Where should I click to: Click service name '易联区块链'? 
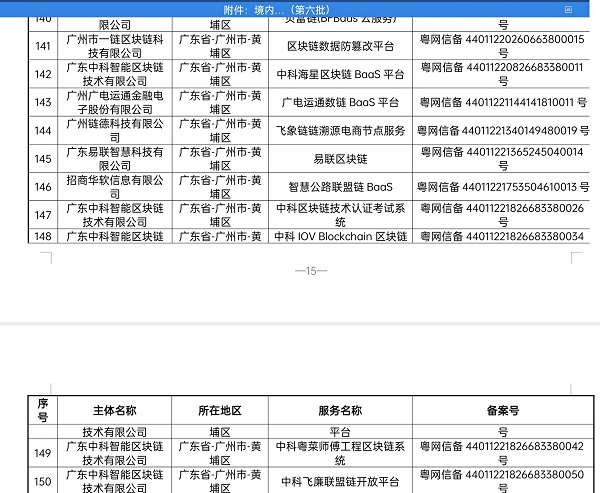[x=341, y=159]
